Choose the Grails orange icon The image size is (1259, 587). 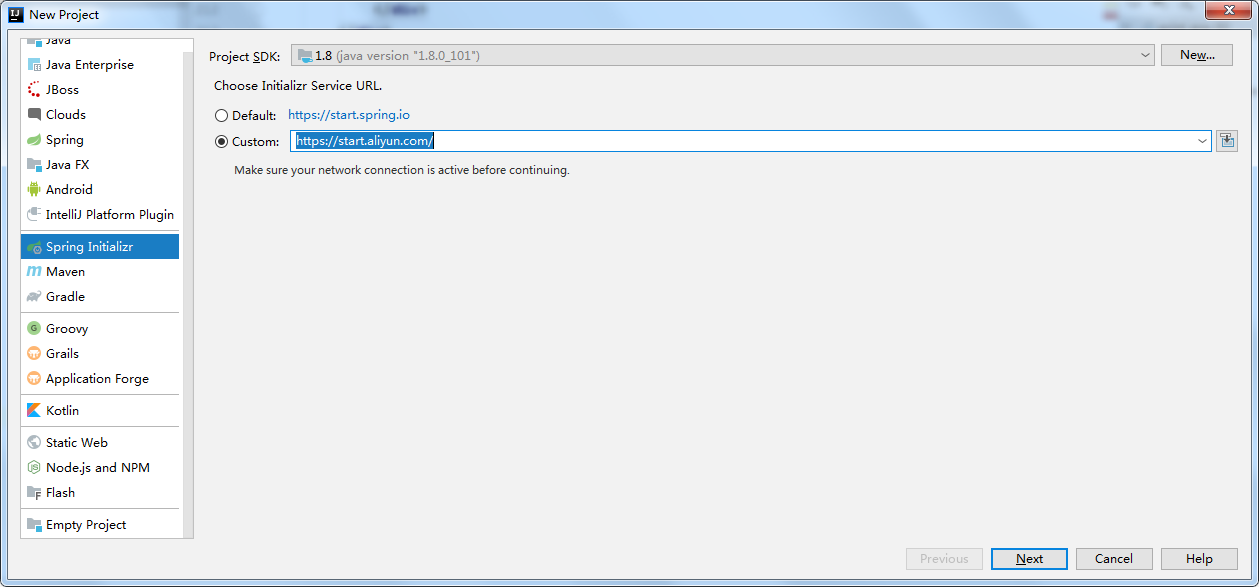35,354
